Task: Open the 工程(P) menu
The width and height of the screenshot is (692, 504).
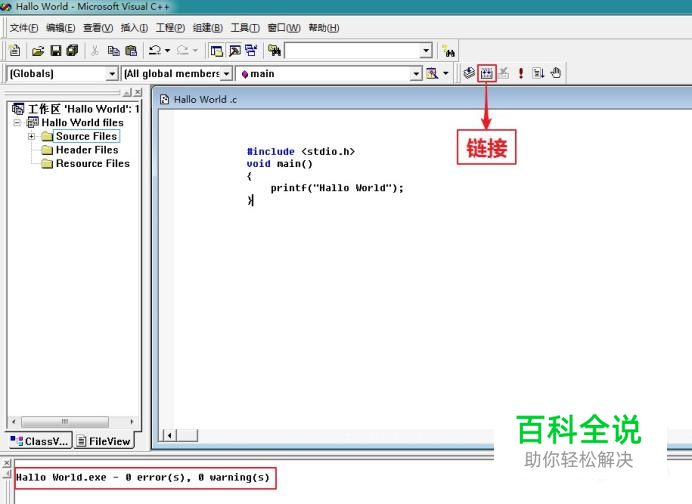Action: [170, 28]
